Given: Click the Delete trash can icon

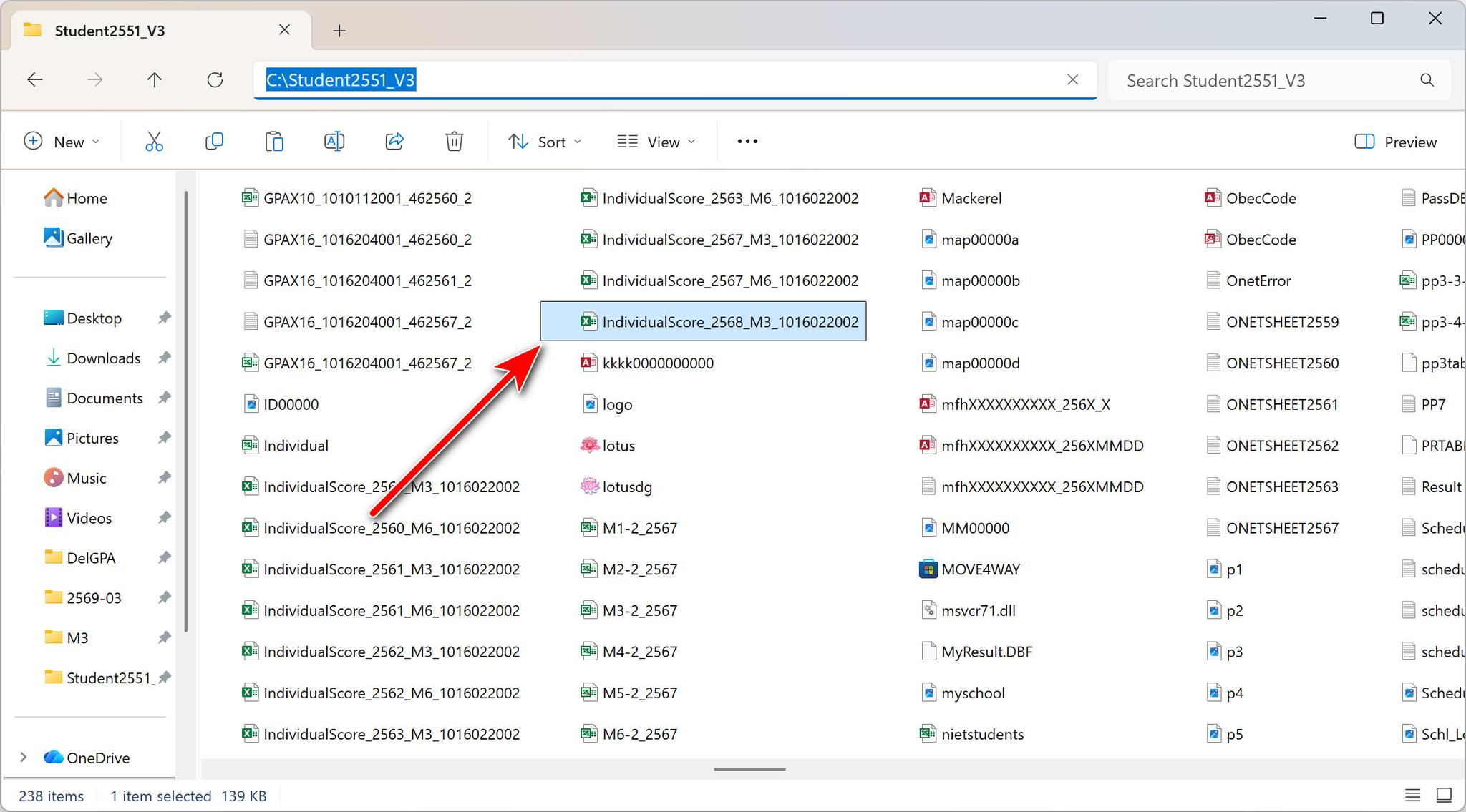Looking at the screenshot, I should (454, 142).
